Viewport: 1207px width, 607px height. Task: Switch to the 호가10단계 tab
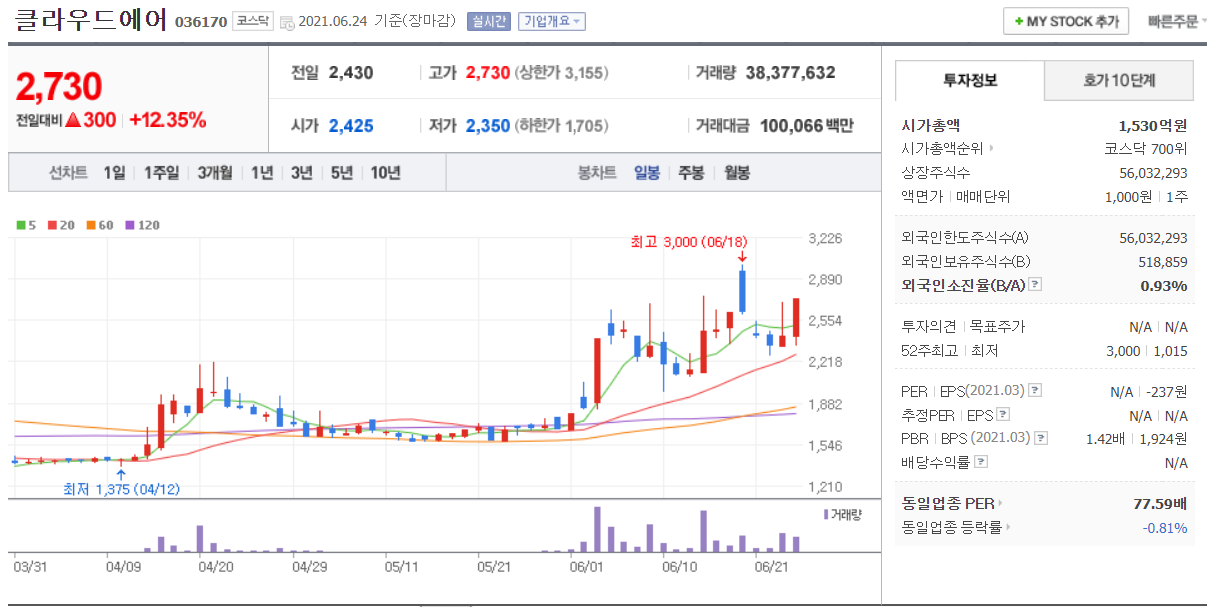[x=1119, y=80]
